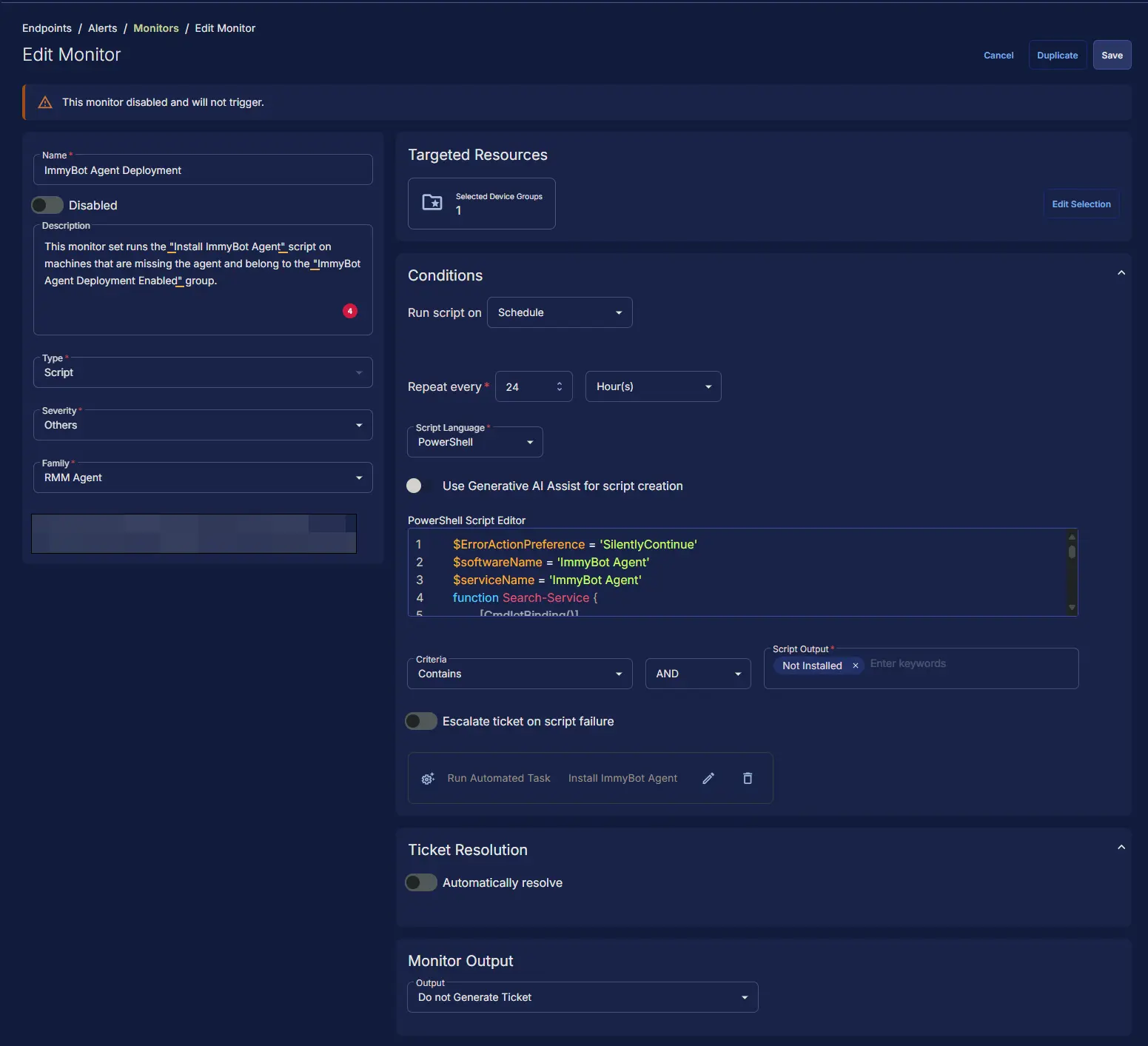Click the red 4 badge in Description
The image size is (1148, 1046).
click(x=350, y=311)
